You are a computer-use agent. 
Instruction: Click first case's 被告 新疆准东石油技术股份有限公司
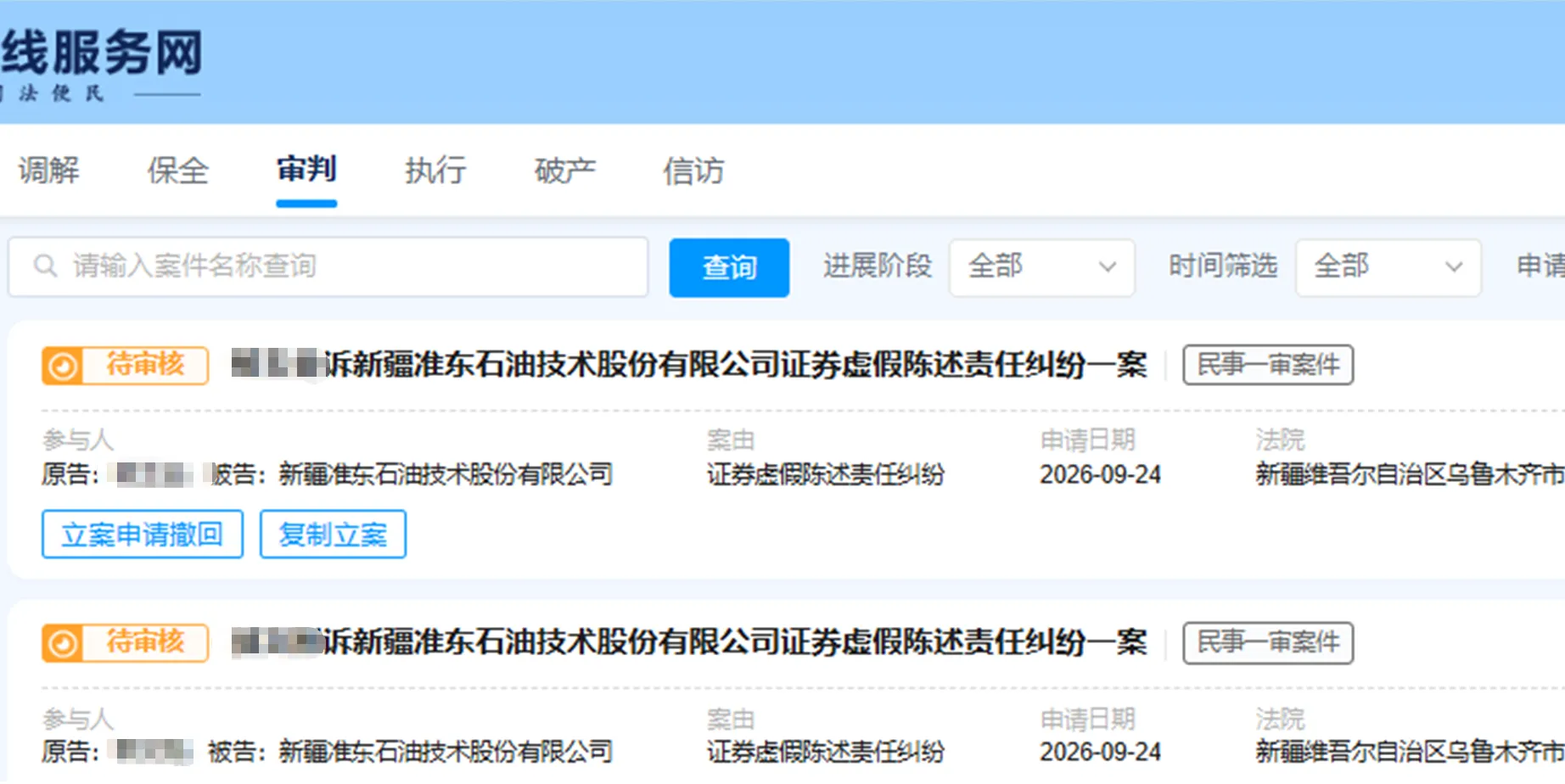click(x=446, y=474)
